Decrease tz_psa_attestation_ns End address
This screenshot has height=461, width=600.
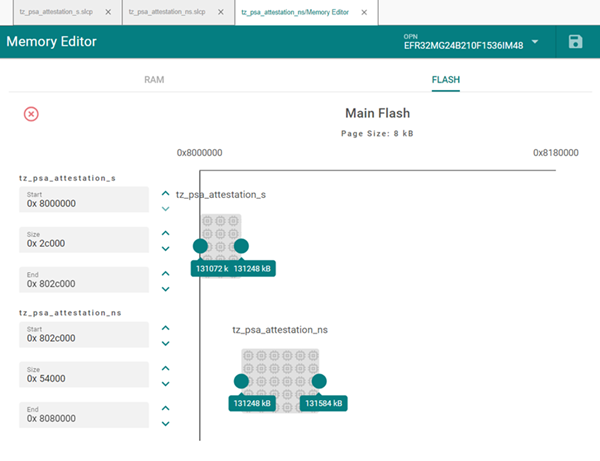click(x=166, y=424)
